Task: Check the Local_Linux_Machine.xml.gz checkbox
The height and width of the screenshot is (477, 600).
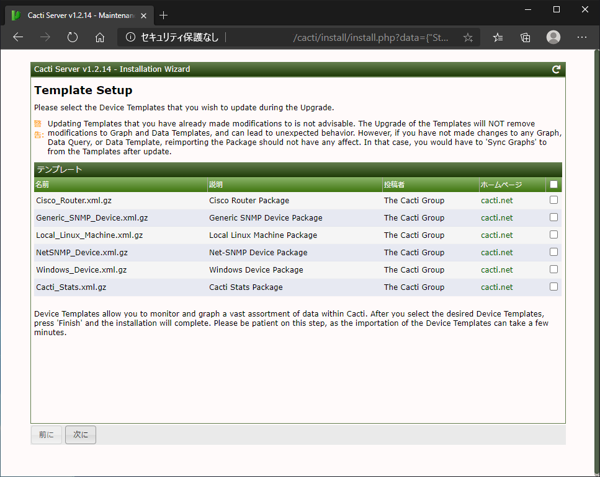Action: [x=553, y=234]
